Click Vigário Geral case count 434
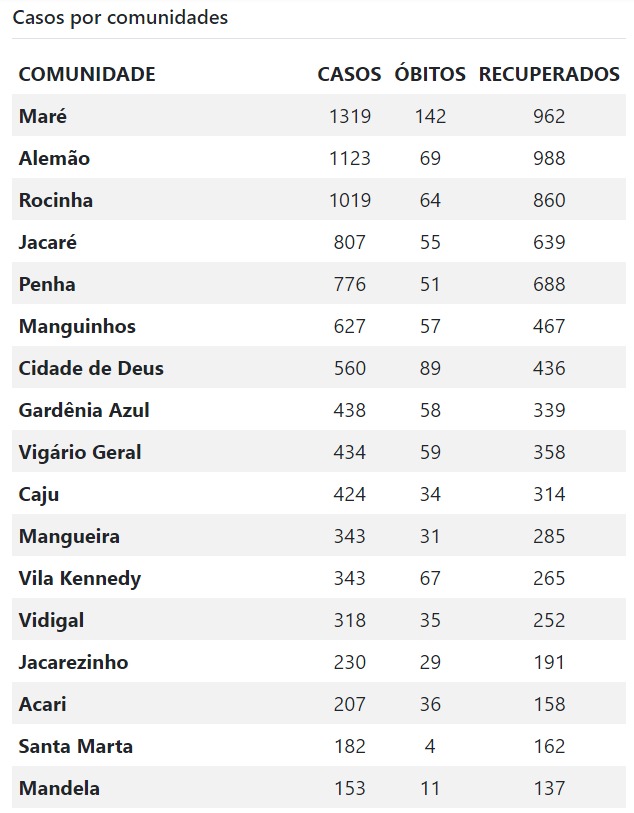 [350, 452]
